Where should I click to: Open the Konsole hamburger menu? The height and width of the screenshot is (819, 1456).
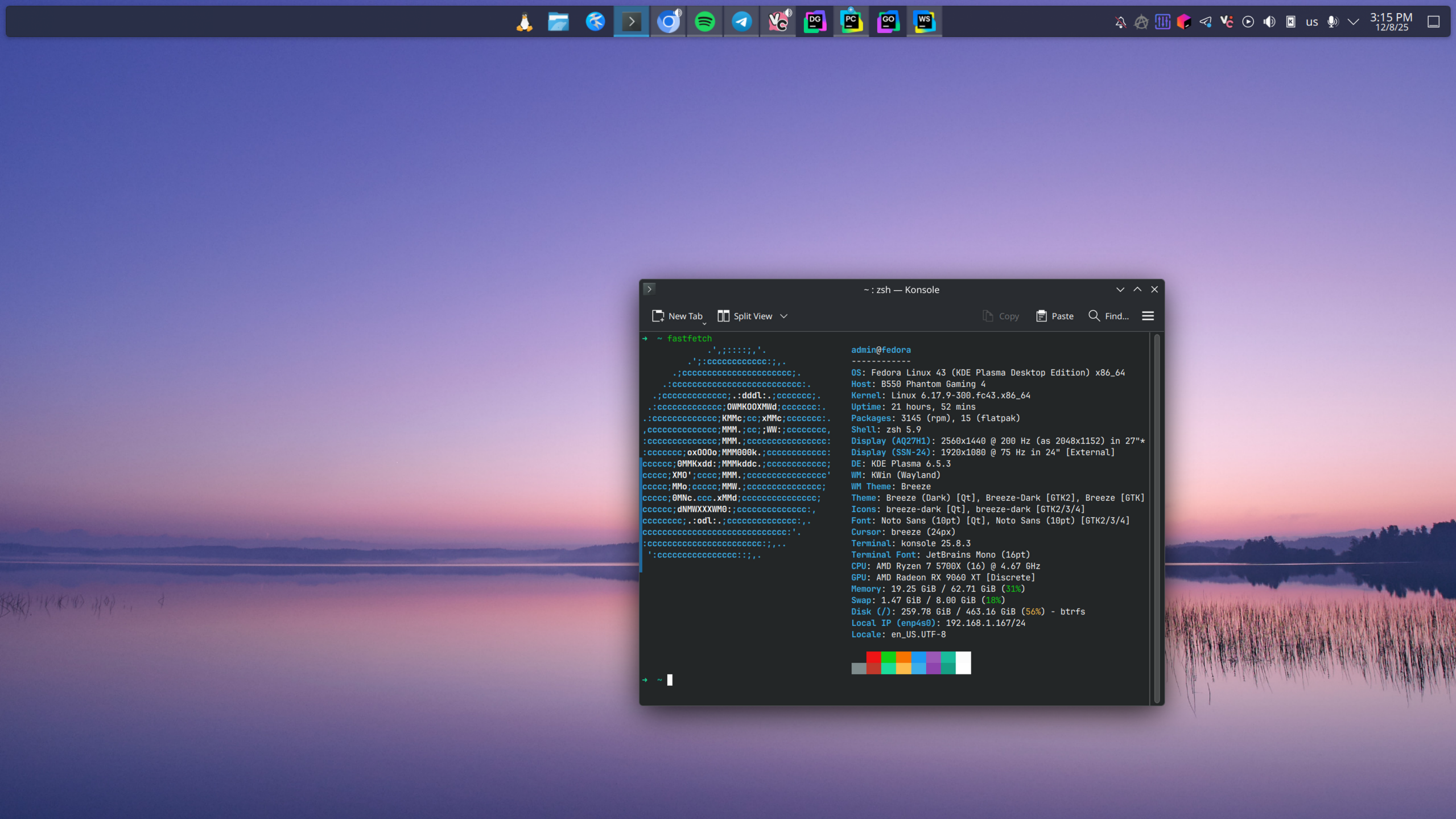(x=1148, y=316)
